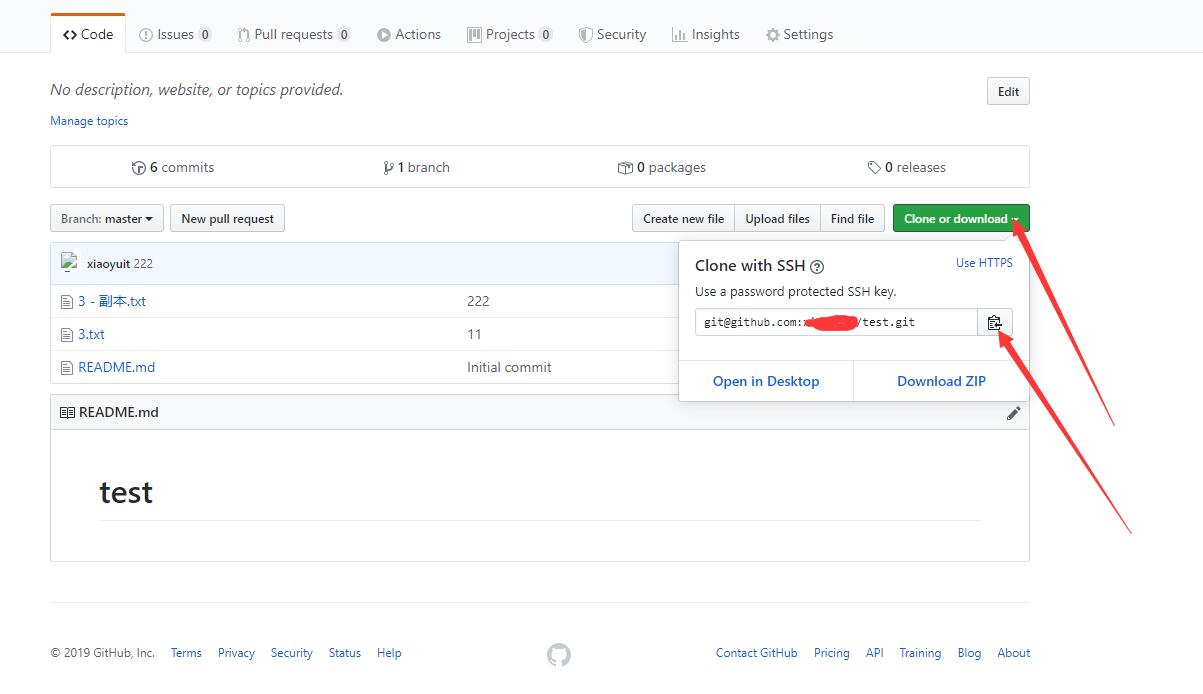This screenshot has height=694, width=1203.
Task: Open the 3.txt file
Action: tap(91, 334)
